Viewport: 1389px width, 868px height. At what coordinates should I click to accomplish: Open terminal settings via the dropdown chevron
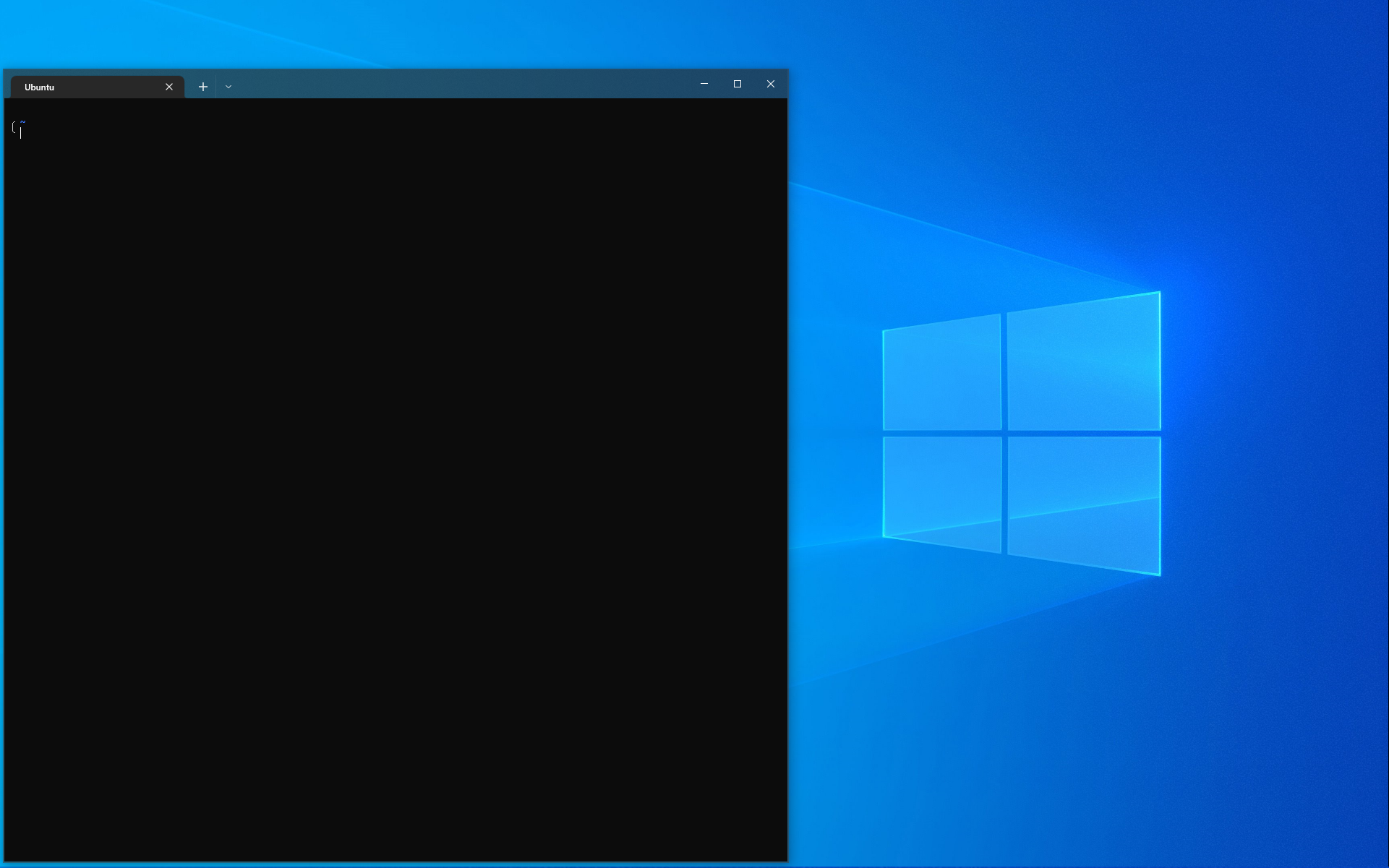(228, 86)
